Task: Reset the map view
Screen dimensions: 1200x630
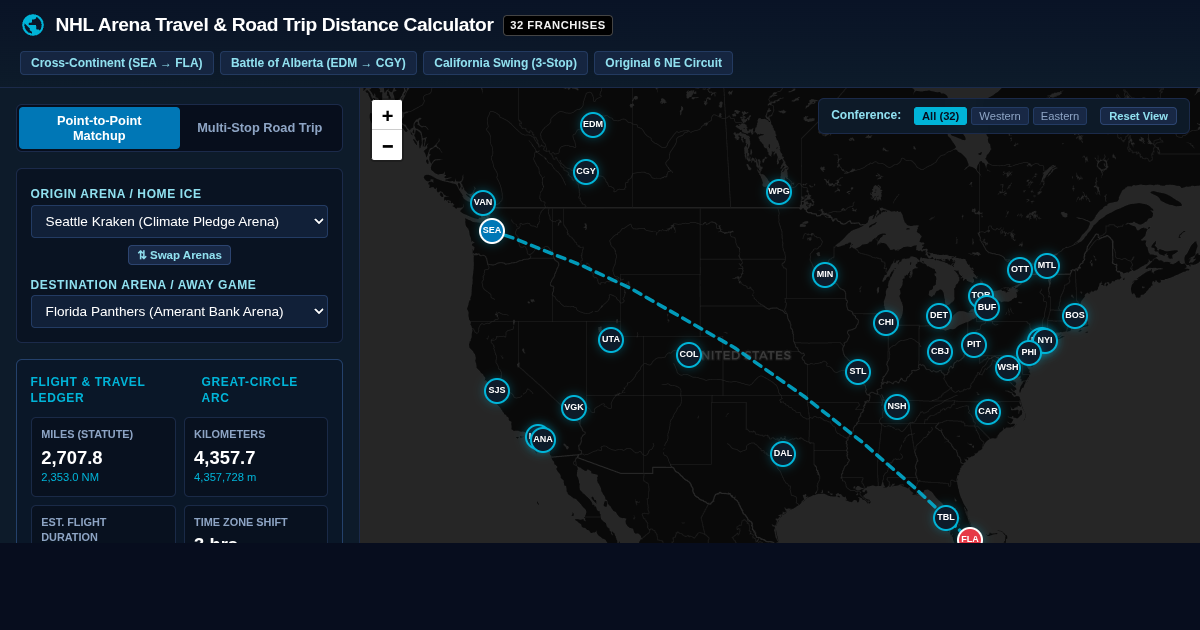Action: (x=1138, y=116)
